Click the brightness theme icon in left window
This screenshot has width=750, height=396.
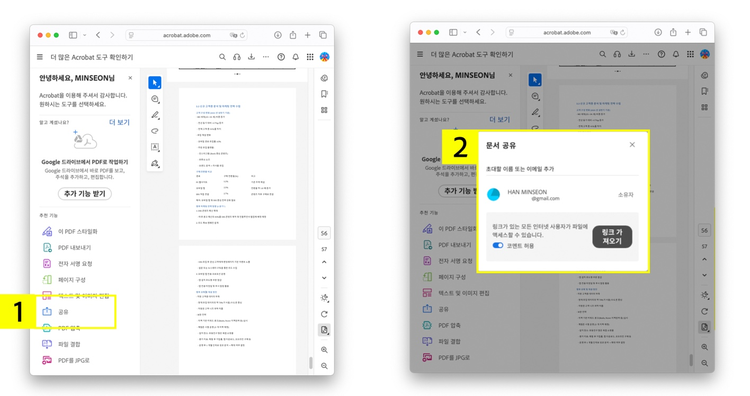(x=324, y=298)
